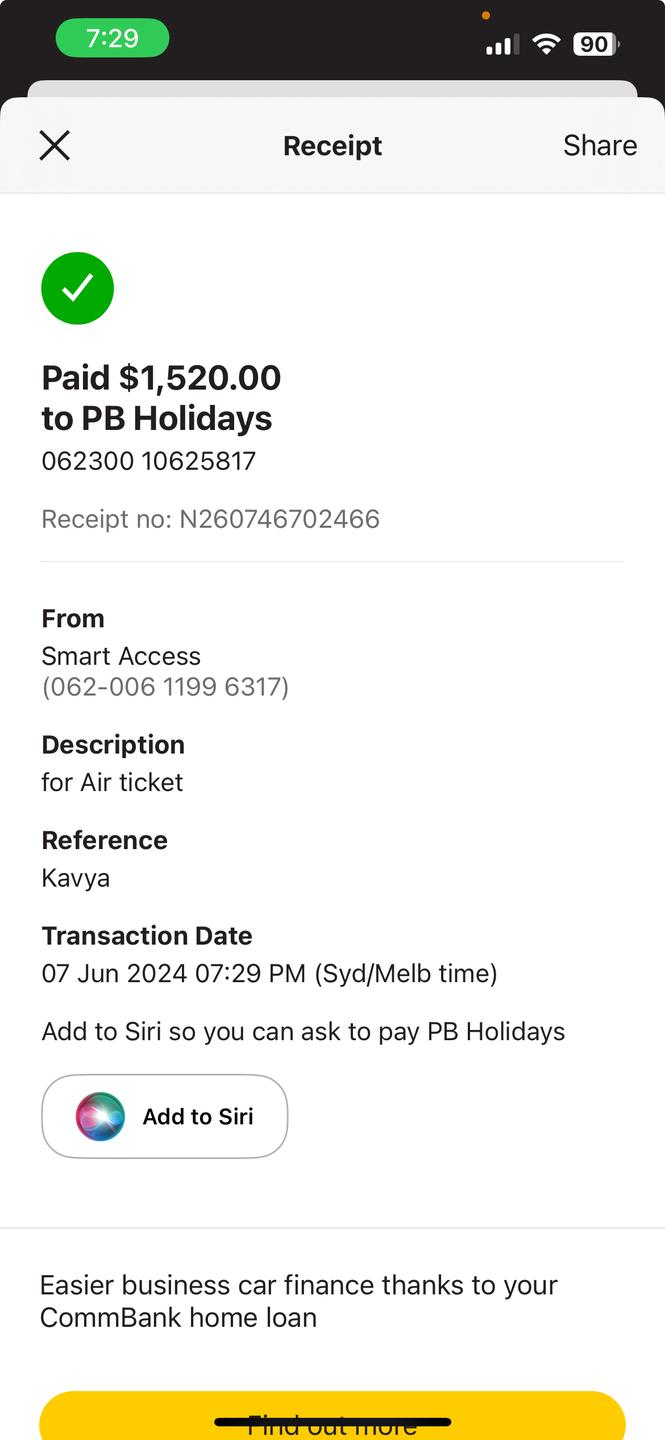
Task: Tap the green success checkmark icon
Action: (x=77, y=288)
